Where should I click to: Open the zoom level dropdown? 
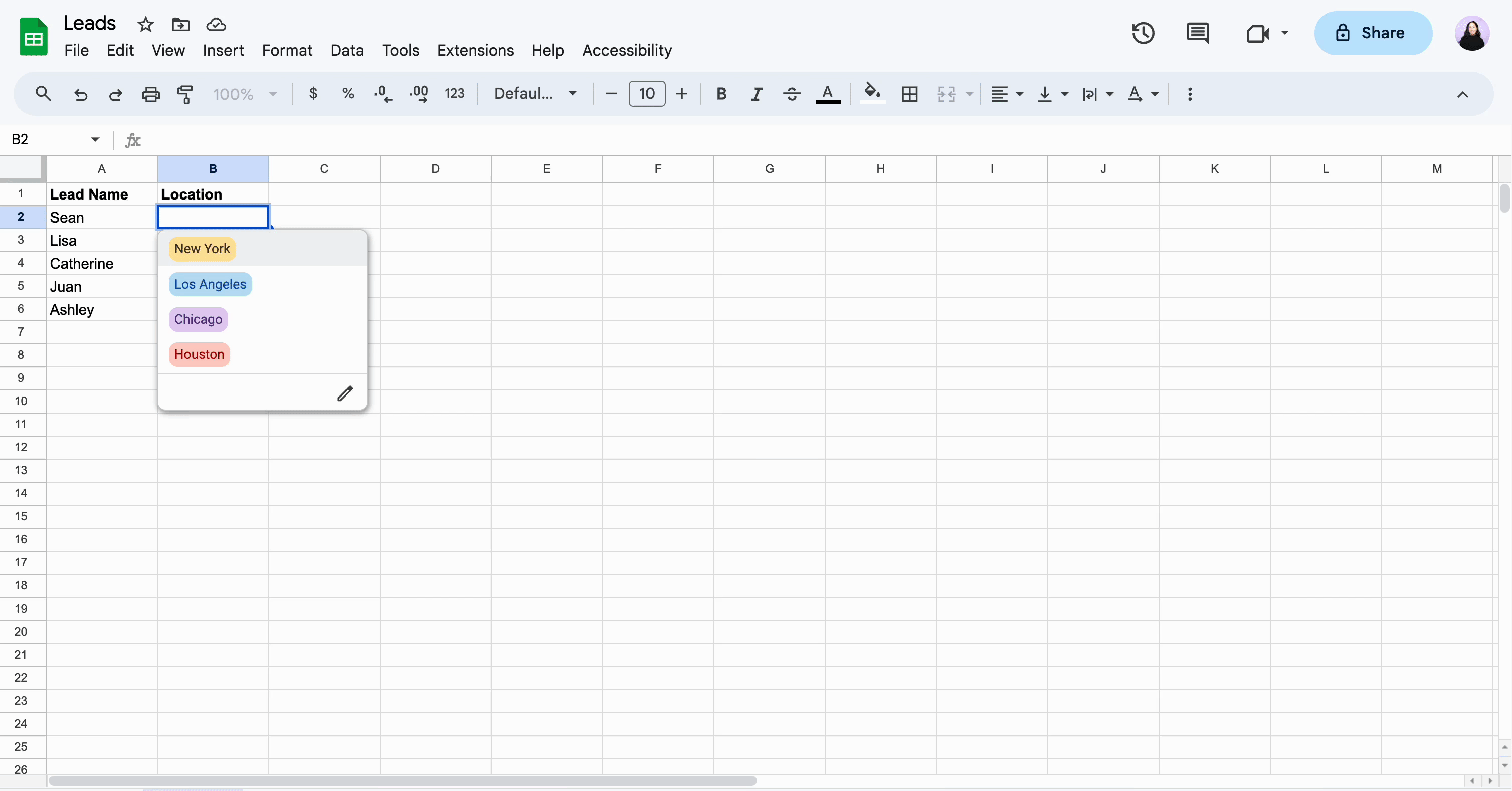pyautogui.click(x=245, y=94)
